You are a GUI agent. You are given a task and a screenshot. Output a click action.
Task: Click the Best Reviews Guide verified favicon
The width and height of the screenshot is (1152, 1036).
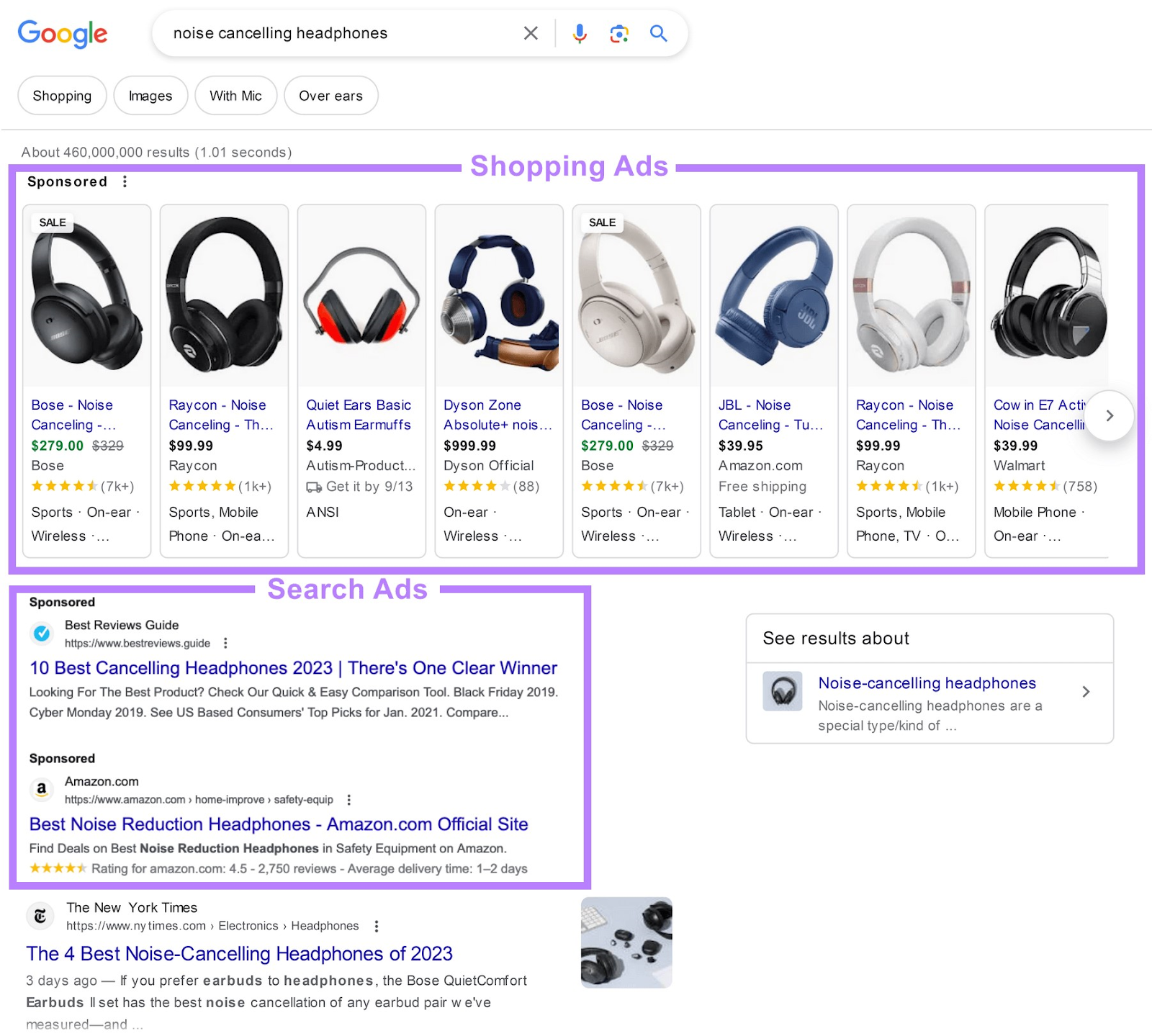point(42,633)
